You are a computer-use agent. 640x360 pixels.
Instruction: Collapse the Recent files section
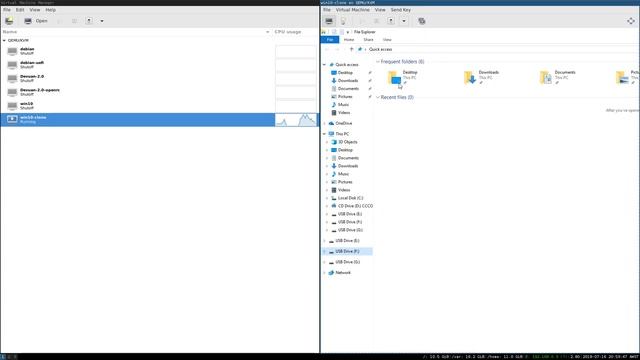(378, 97)
